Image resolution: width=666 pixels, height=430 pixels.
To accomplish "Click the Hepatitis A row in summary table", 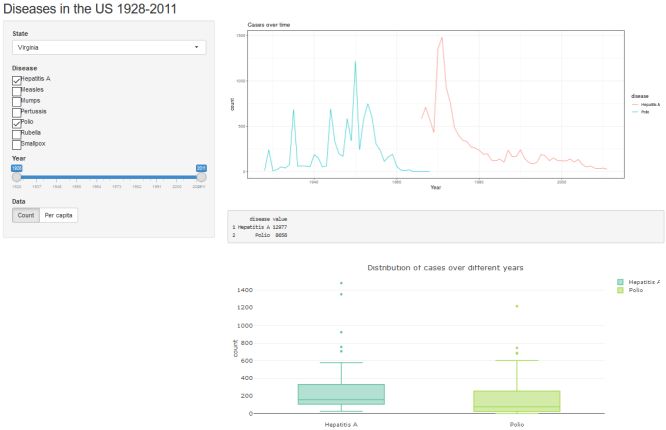I will tap(260, 227).
